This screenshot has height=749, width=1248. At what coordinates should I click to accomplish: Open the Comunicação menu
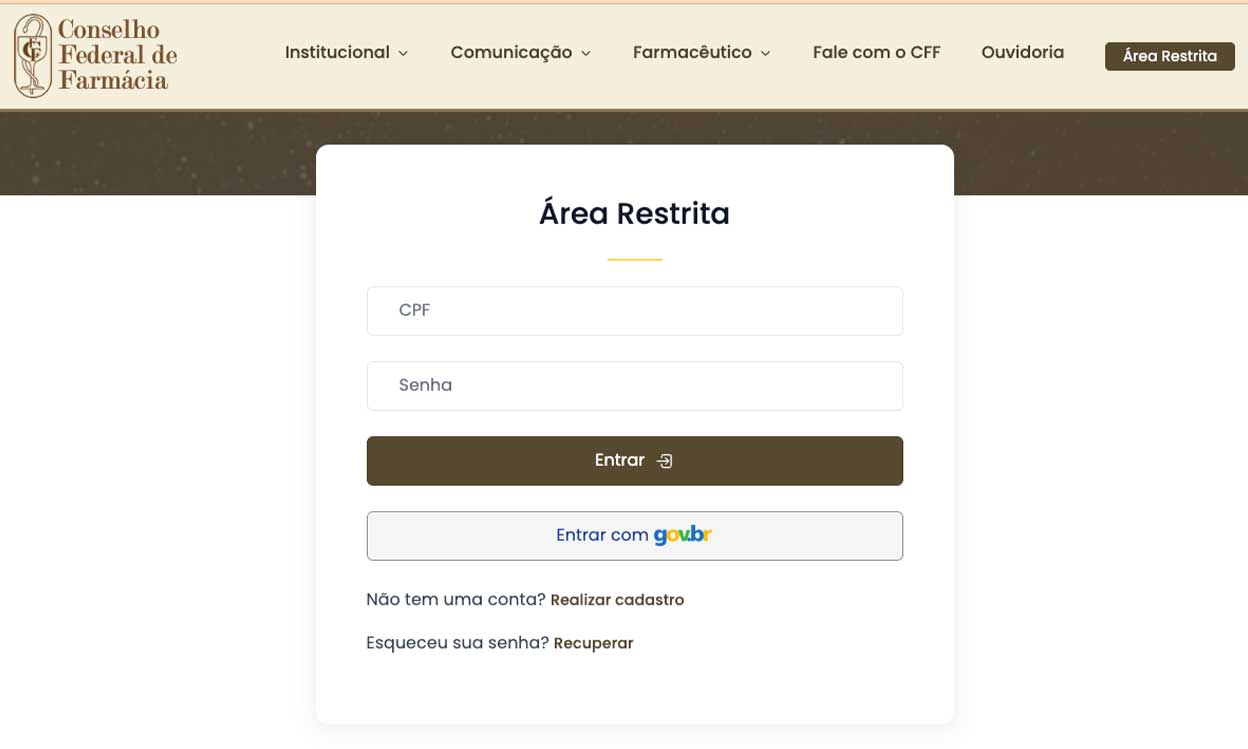(x=511, y=53)
